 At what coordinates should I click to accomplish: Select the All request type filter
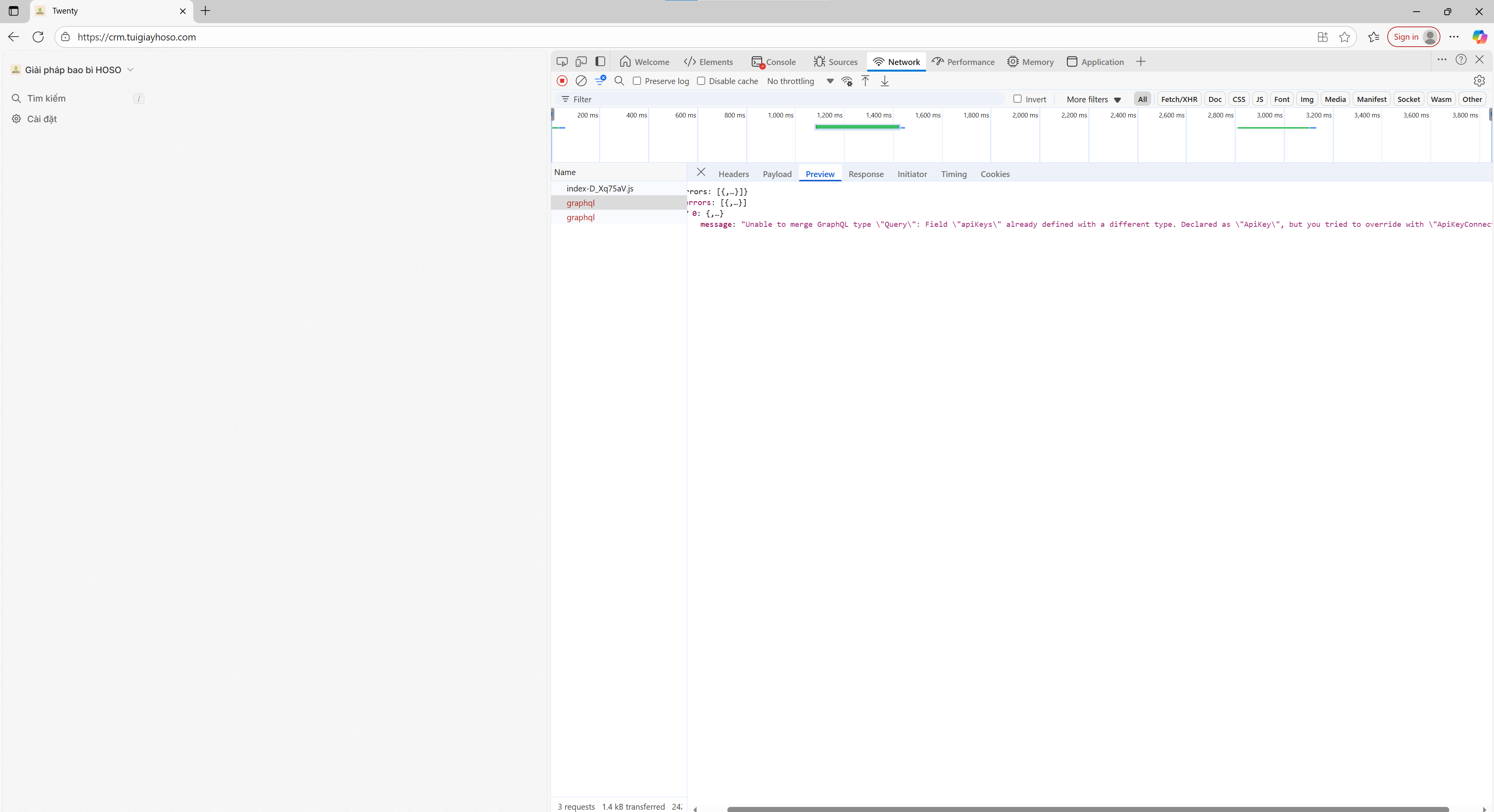pos(1142,99)
